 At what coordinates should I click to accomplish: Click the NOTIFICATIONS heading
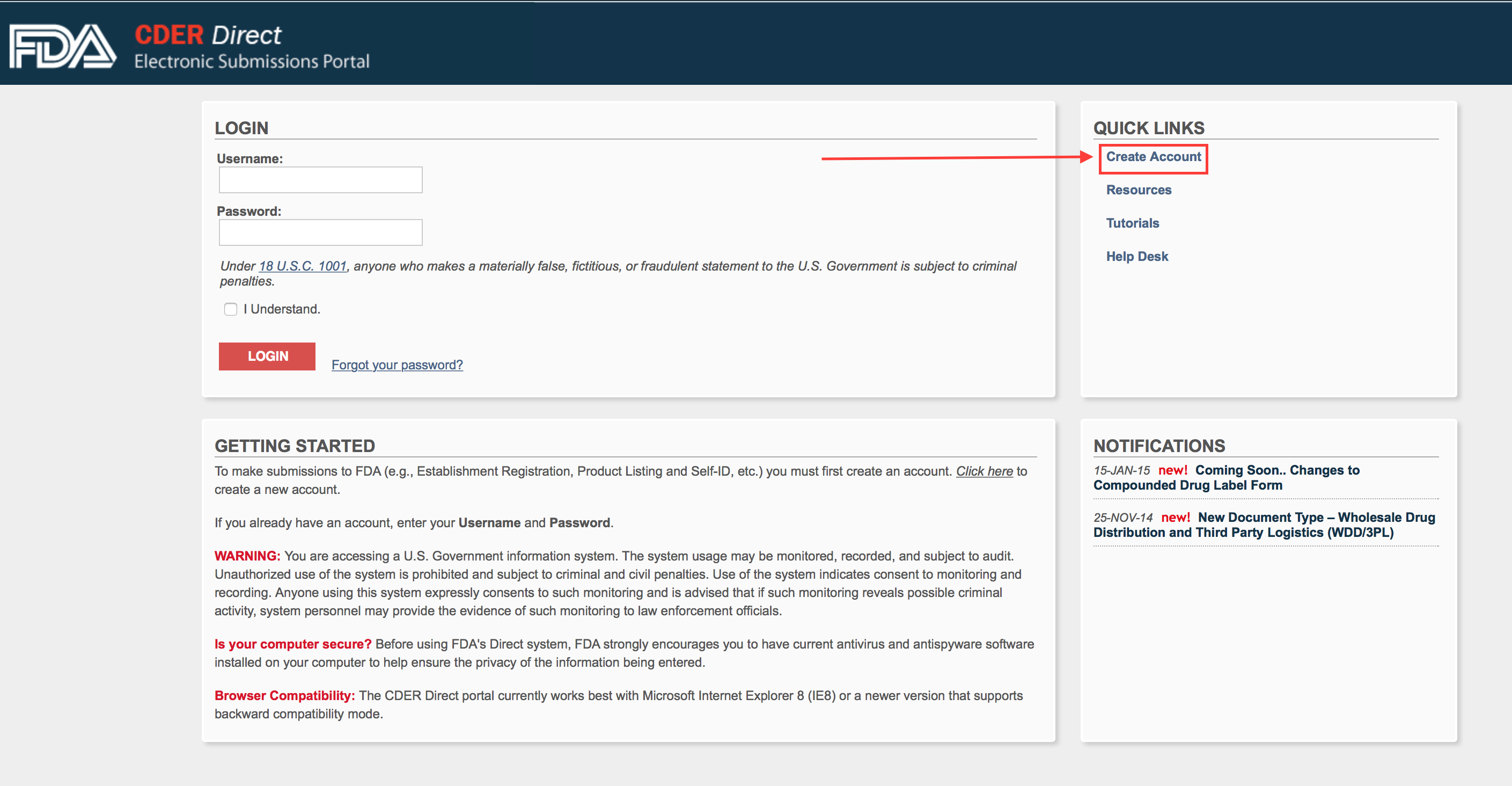tap(1158, 446)
